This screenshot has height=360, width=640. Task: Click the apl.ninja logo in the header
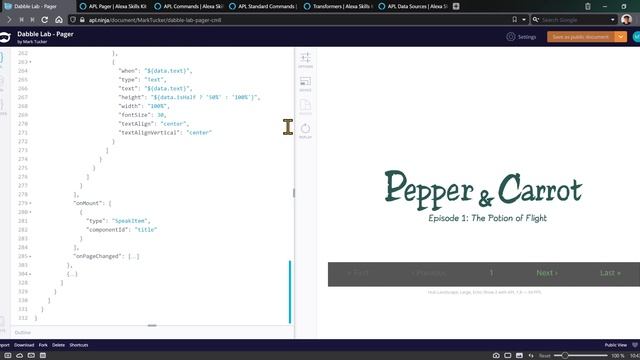[x=5, y=37]
